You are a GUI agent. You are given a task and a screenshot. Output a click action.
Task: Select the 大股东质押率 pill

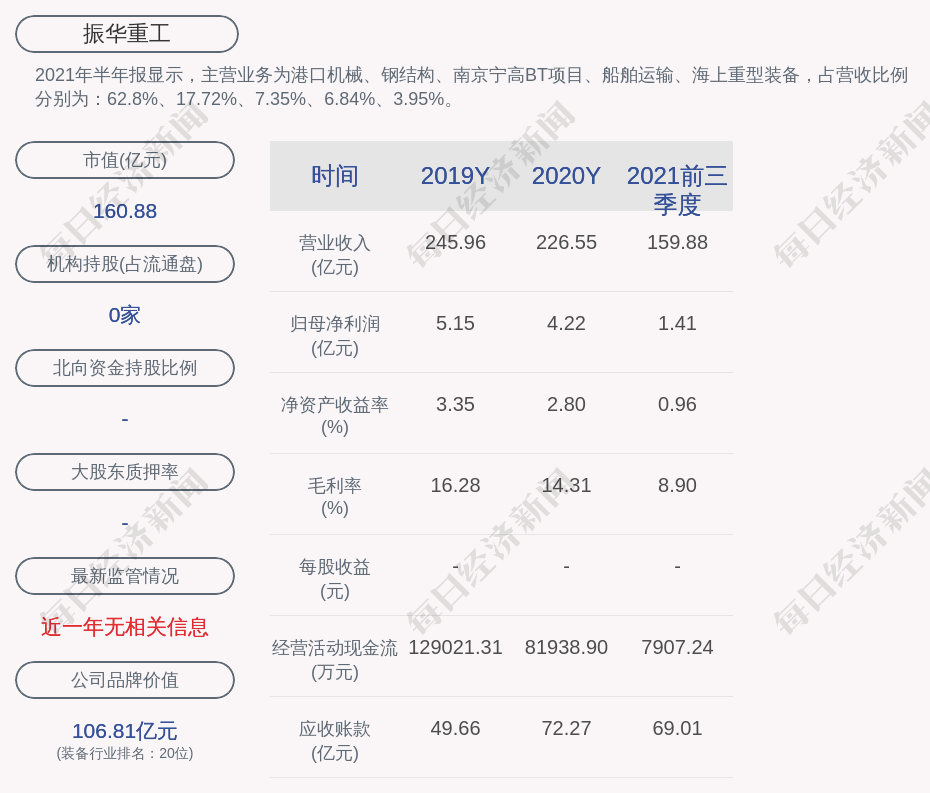tap(125, 472)
